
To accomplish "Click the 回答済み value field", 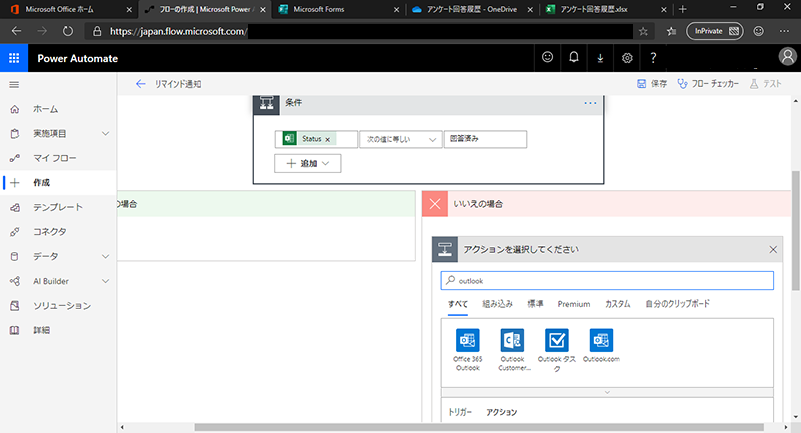I will [x=485, y=139].
